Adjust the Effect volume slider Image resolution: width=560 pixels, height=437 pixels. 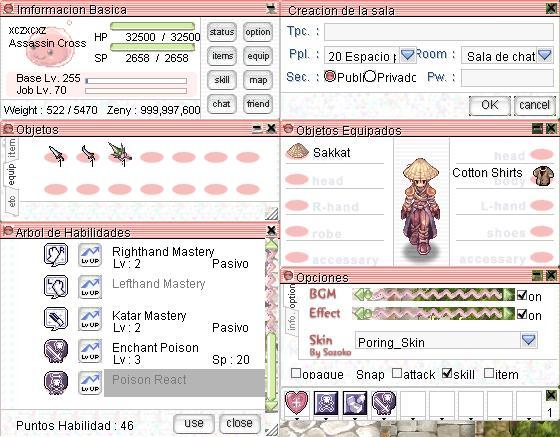(x=434, y=313)
